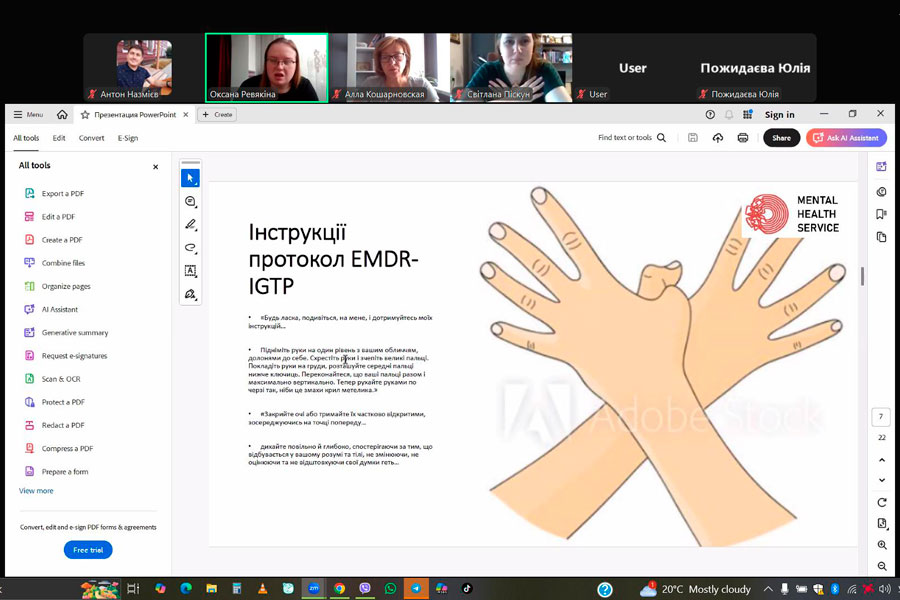Click the View more link
The image size is (900, 600).
click(x=36, y=491)
